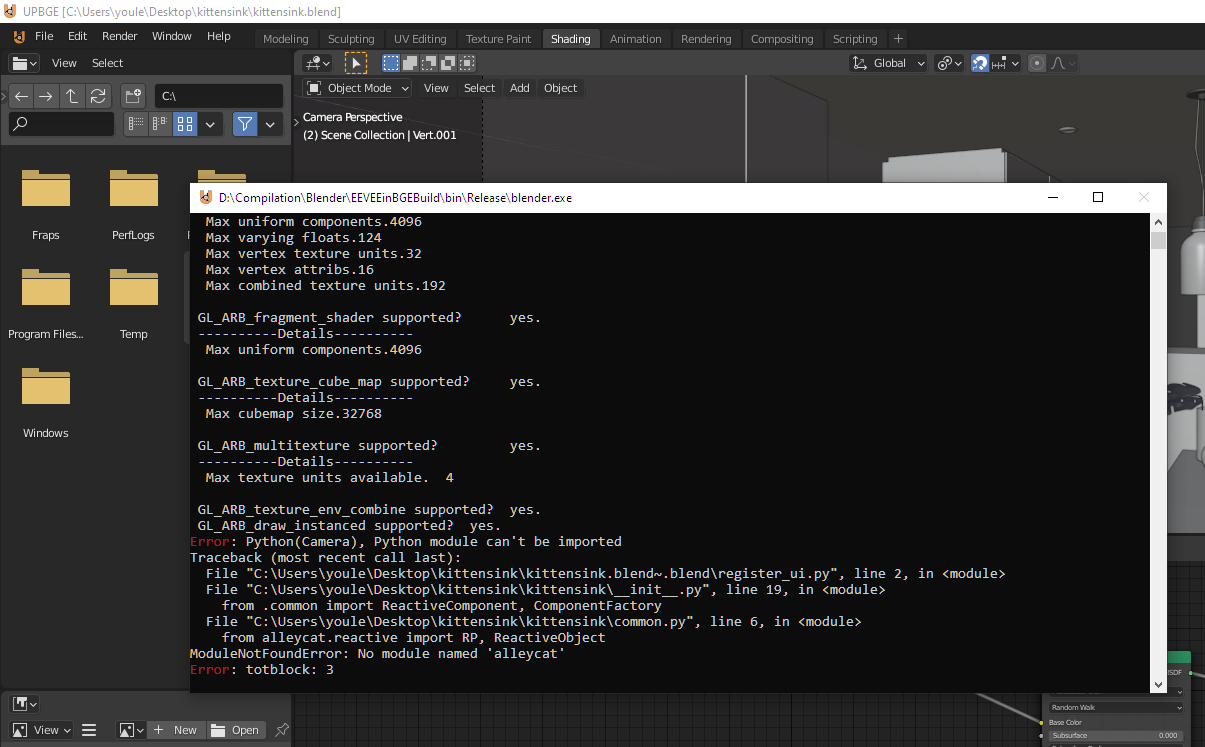Click the UPBGE logo icon in menu bar
This screenshot has height=747, width=1205.
19,36
